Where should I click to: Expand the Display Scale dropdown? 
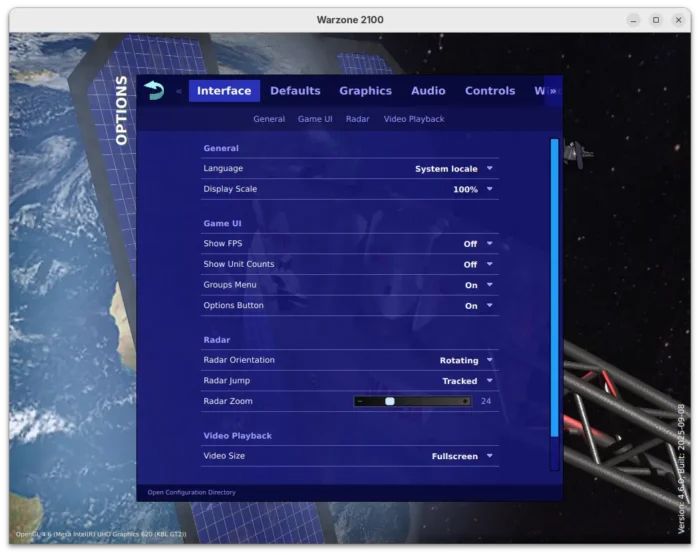pyautogui.click(x=472, y=189)
